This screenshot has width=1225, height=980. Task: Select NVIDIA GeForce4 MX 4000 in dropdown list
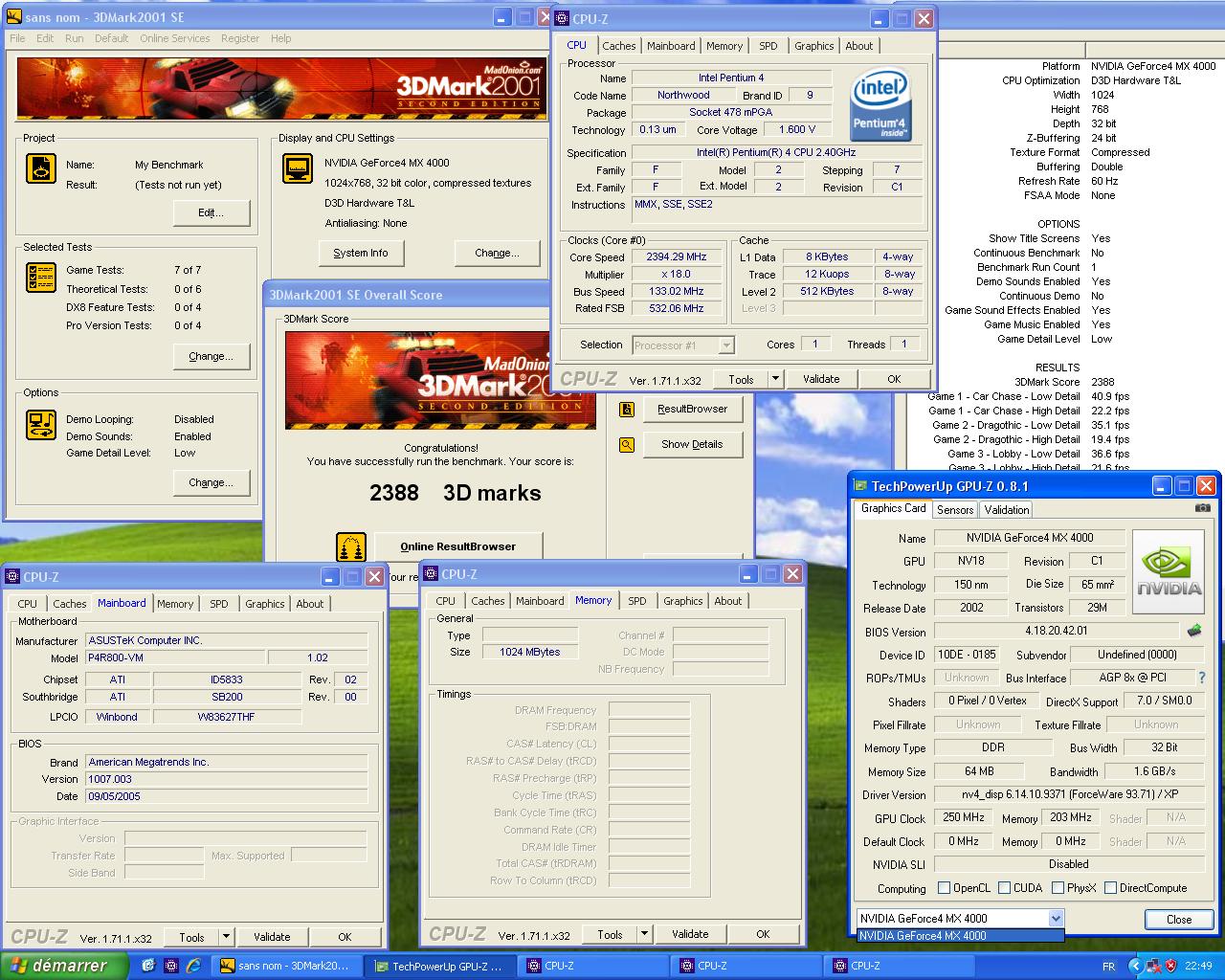pos(960,936)
